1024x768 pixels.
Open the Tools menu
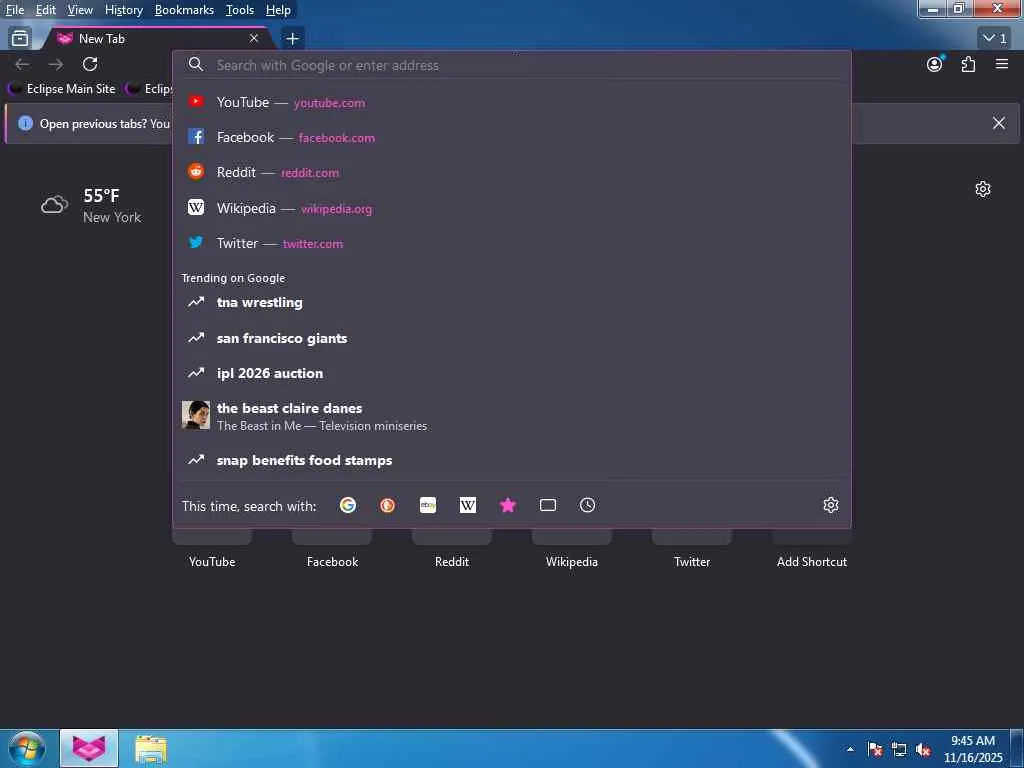[x=240, y=10]
